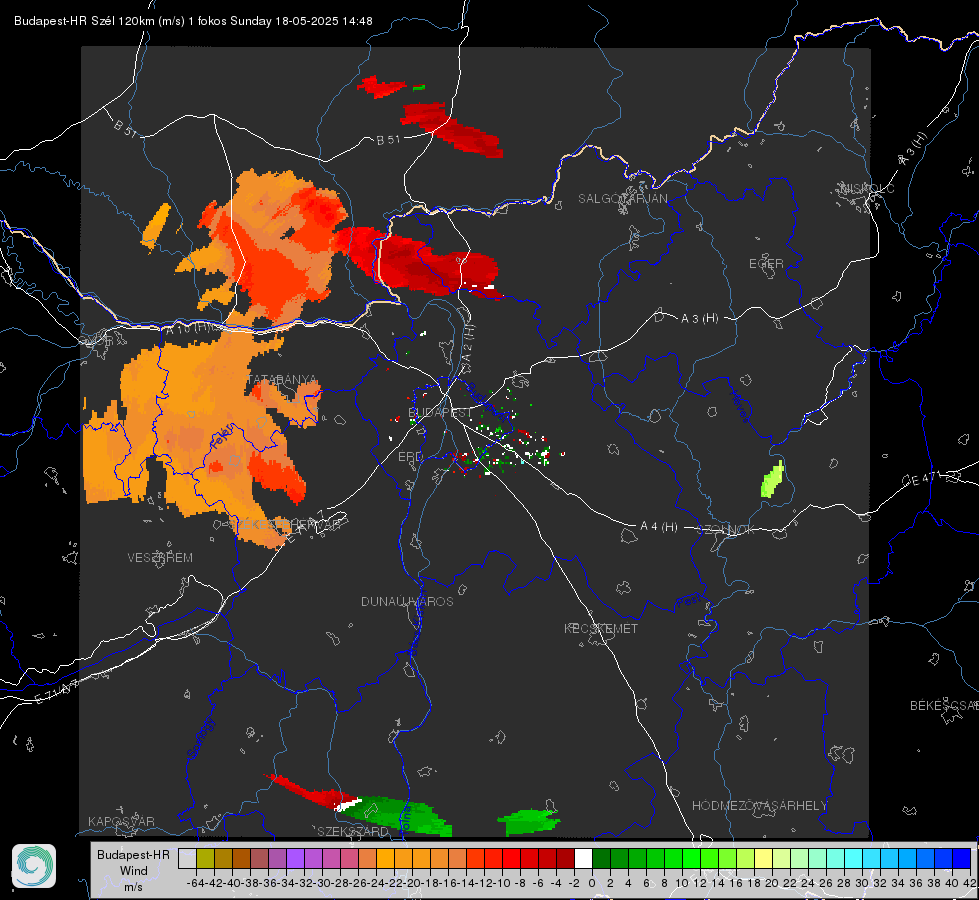Pick the pale yellow swatch above 18

[764, 858]
